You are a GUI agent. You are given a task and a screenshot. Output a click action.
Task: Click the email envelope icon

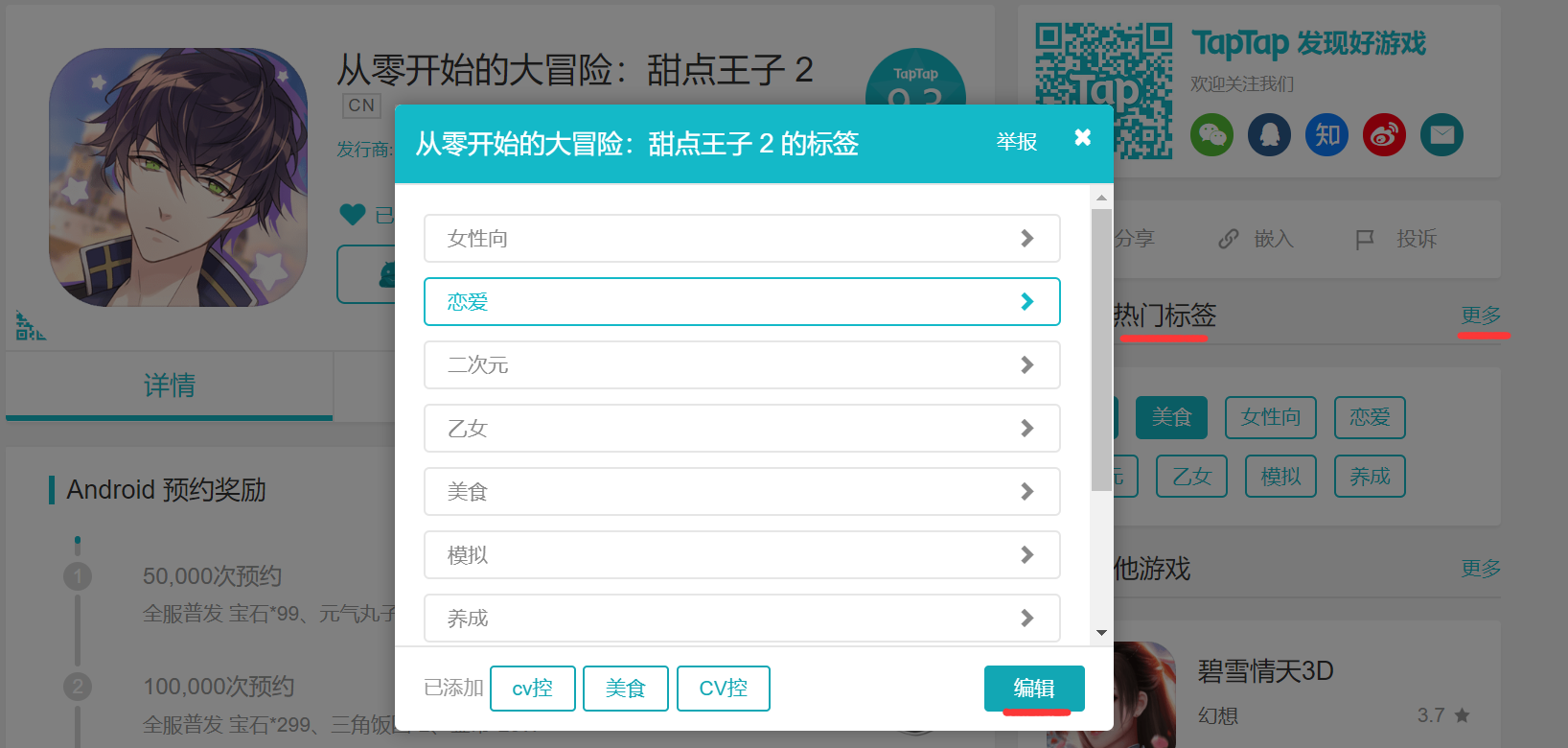pyautogui.click(x=1442, y=134)
